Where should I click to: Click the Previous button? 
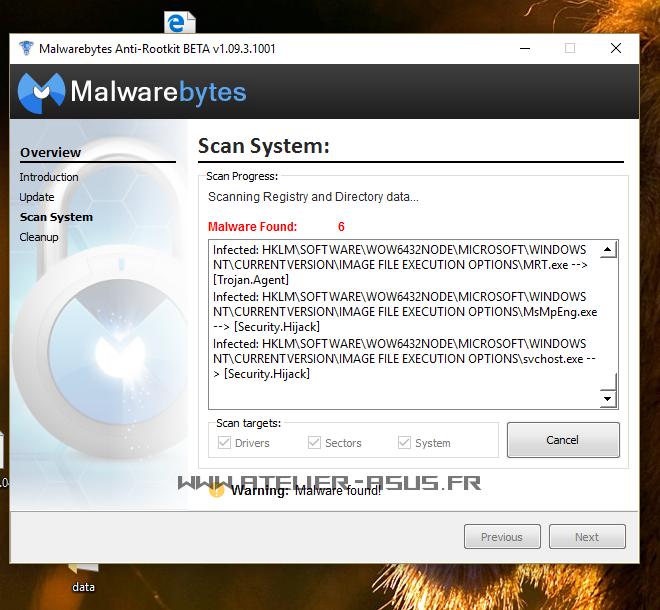(x=501, y=537)
